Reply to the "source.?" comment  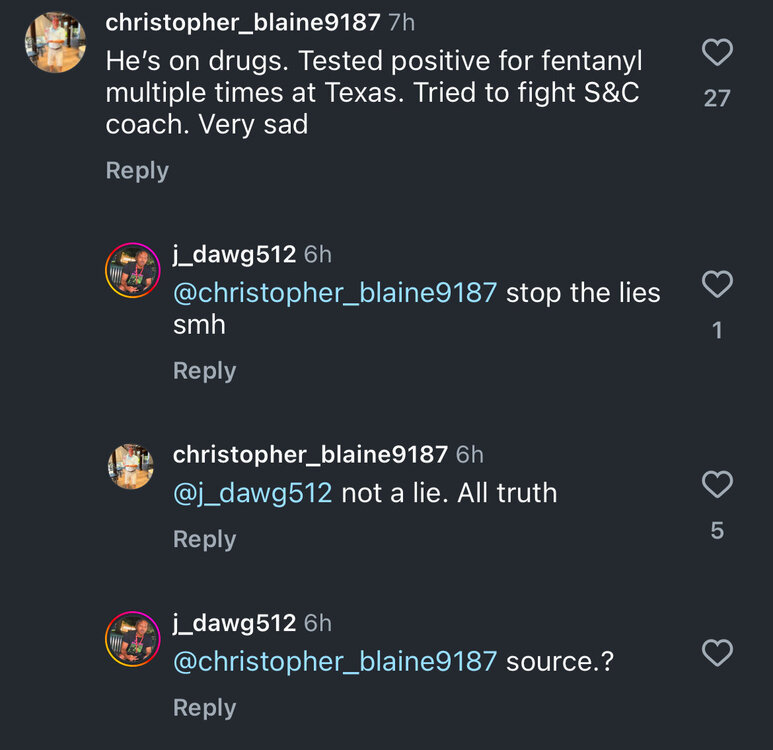tap(204, 708)
